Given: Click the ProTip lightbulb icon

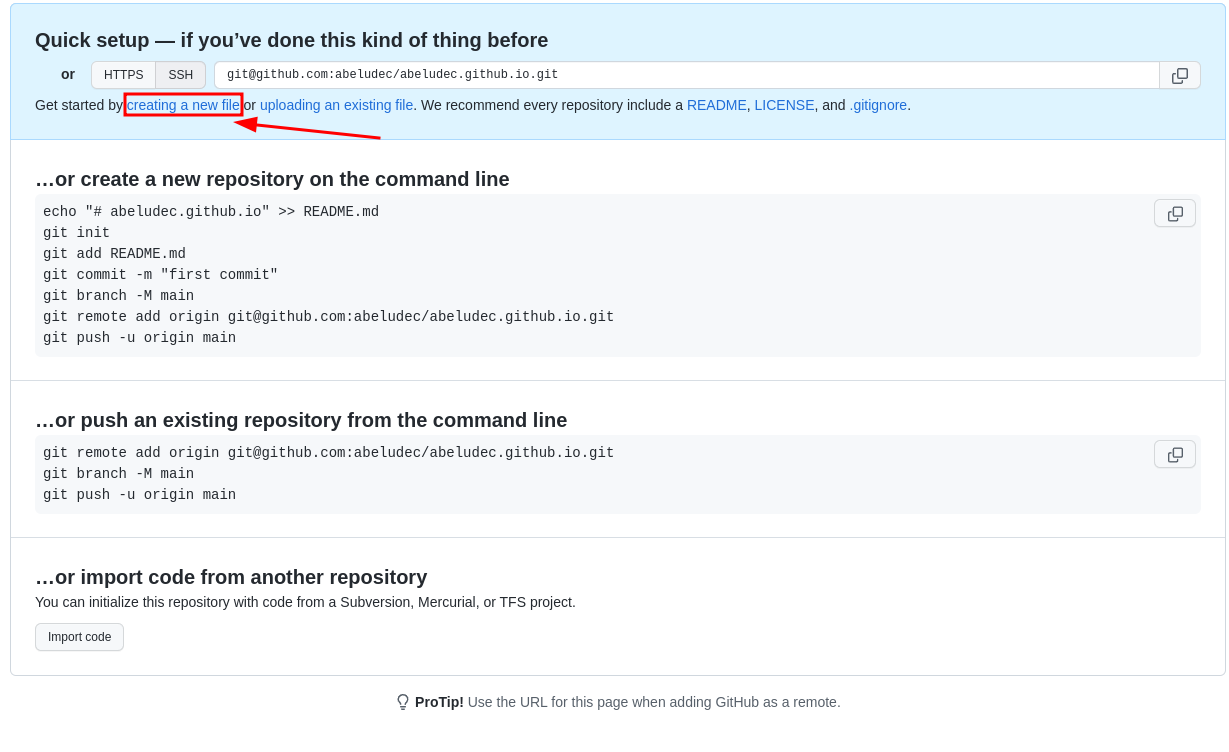Looking at the screenshot, I should point(403,701).
